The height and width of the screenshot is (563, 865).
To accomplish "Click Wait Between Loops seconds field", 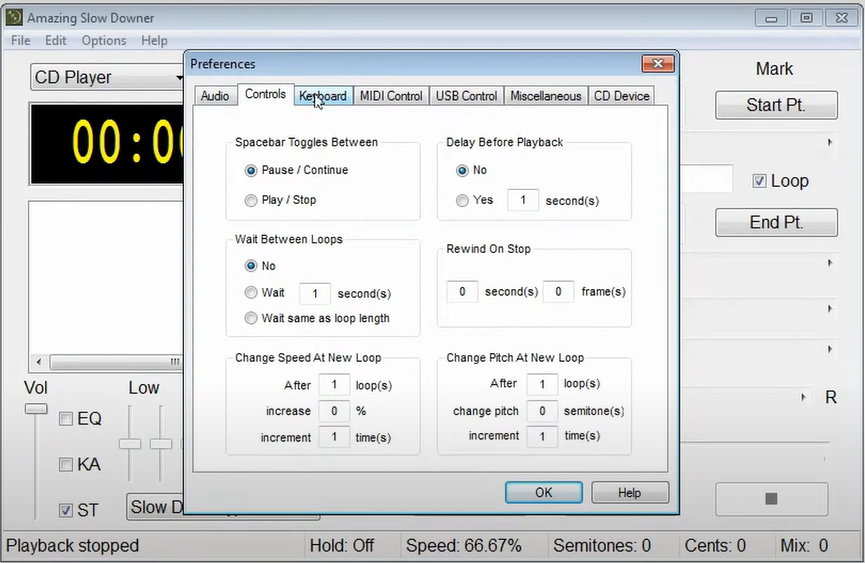I will (314, 293).
